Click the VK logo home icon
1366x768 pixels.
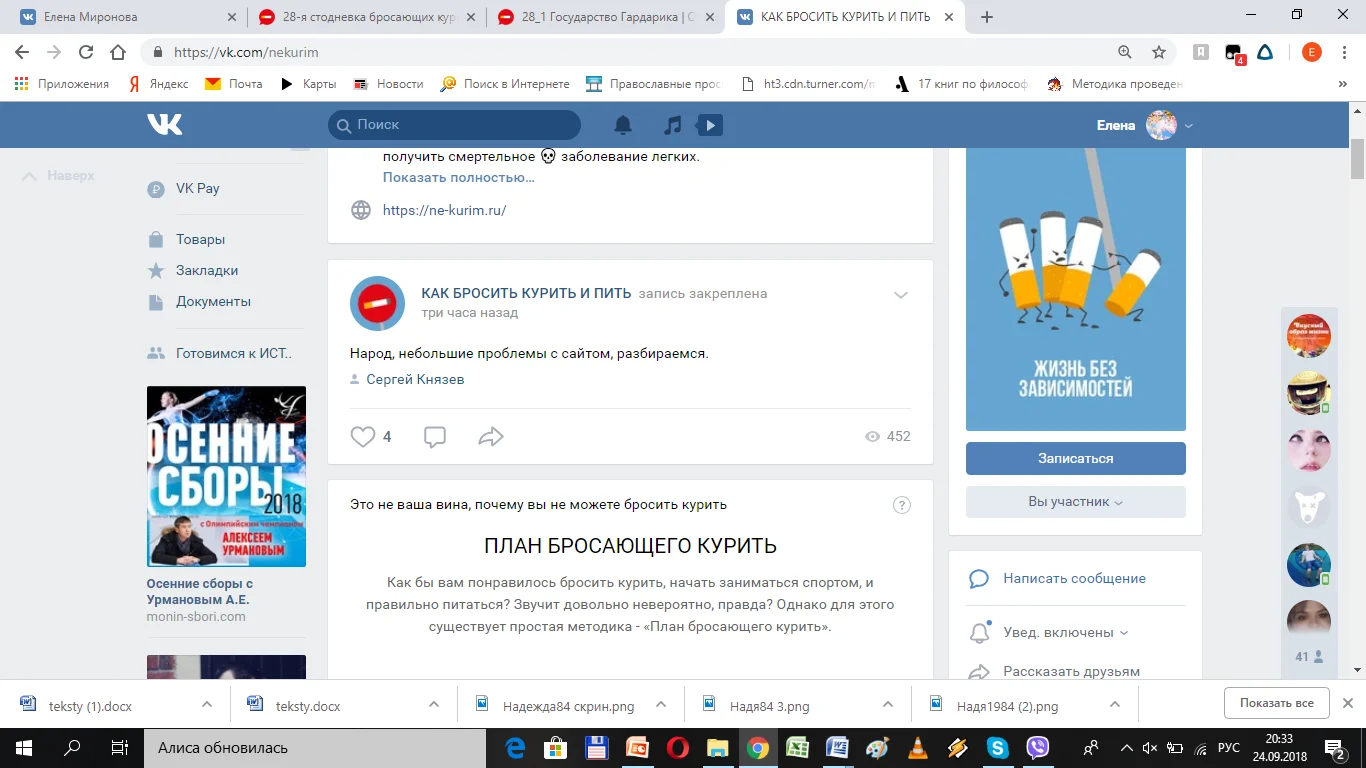(x=165, y=124)
